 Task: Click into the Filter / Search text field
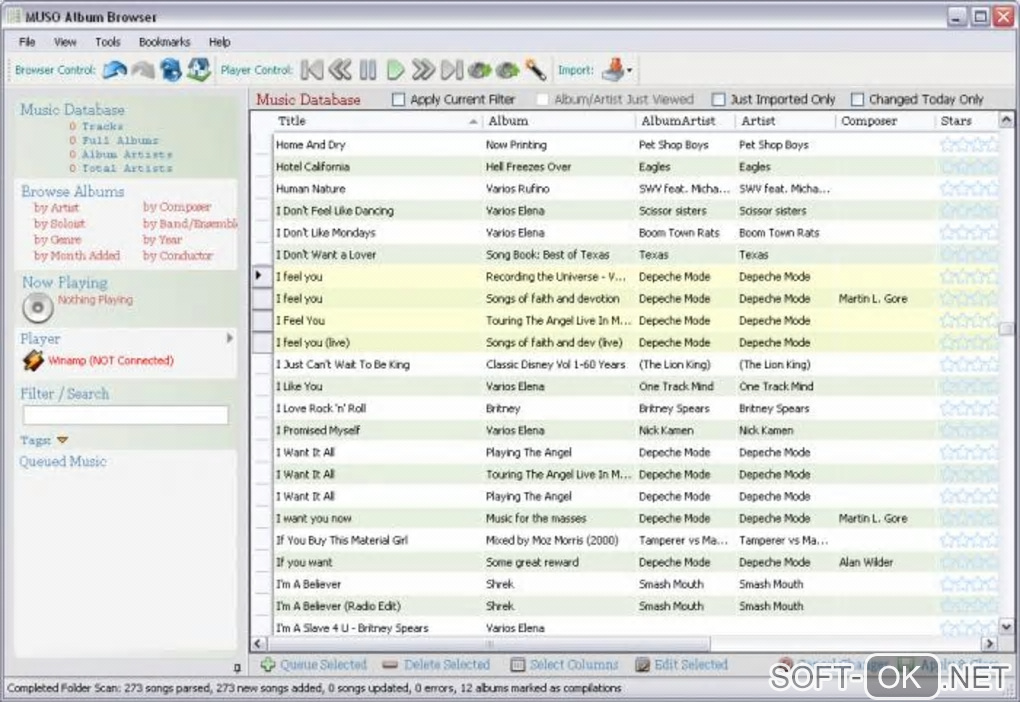click(125, 415)
